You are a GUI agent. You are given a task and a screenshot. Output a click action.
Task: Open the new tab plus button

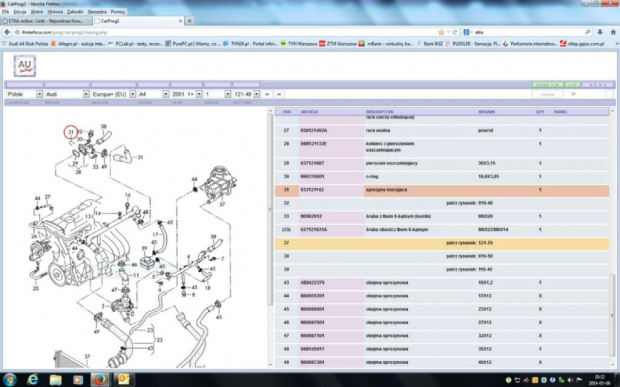click(x=190, y=21)
